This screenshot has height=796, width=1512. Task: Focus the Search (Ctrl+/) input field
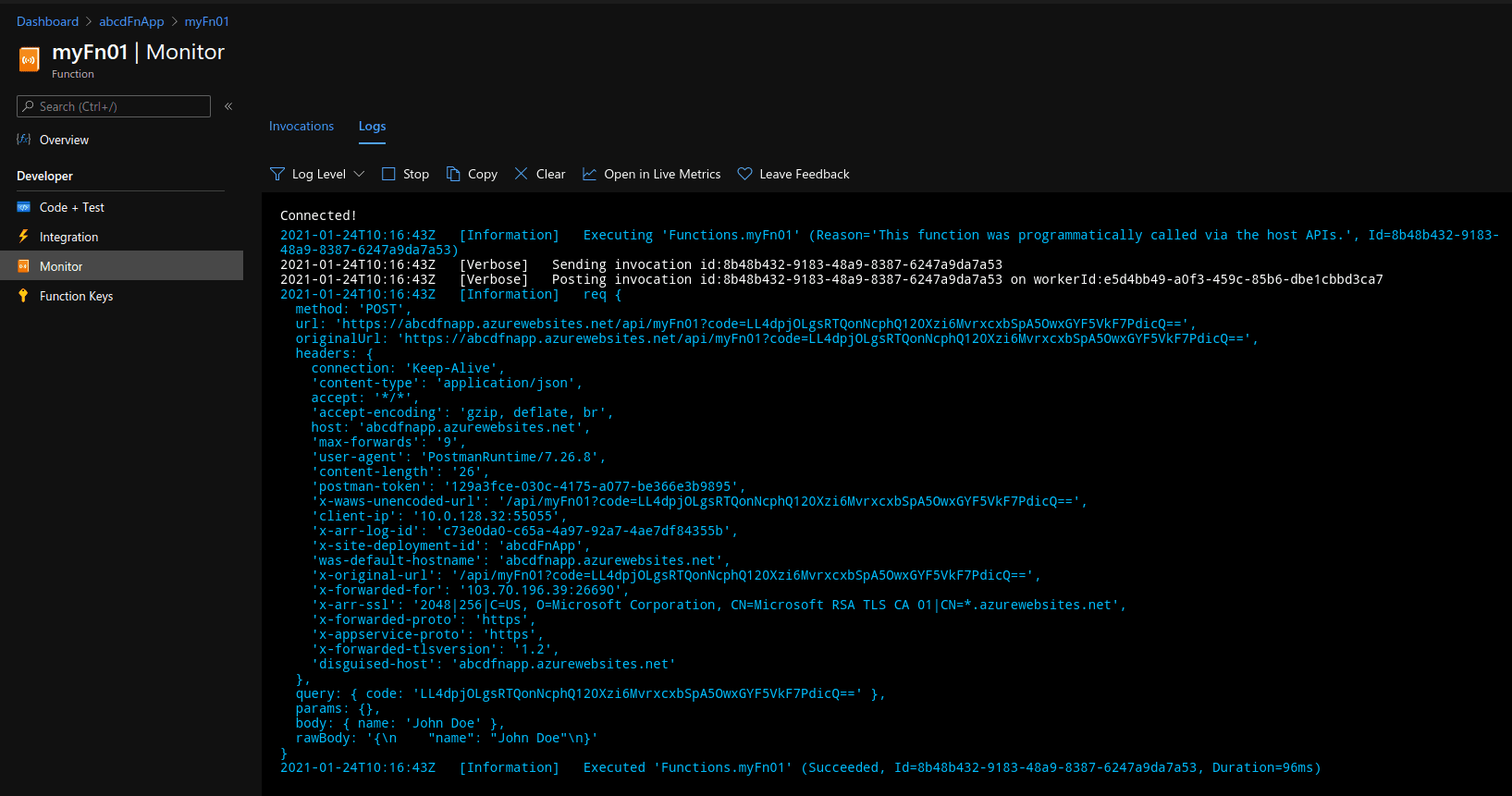coord(114,106)
